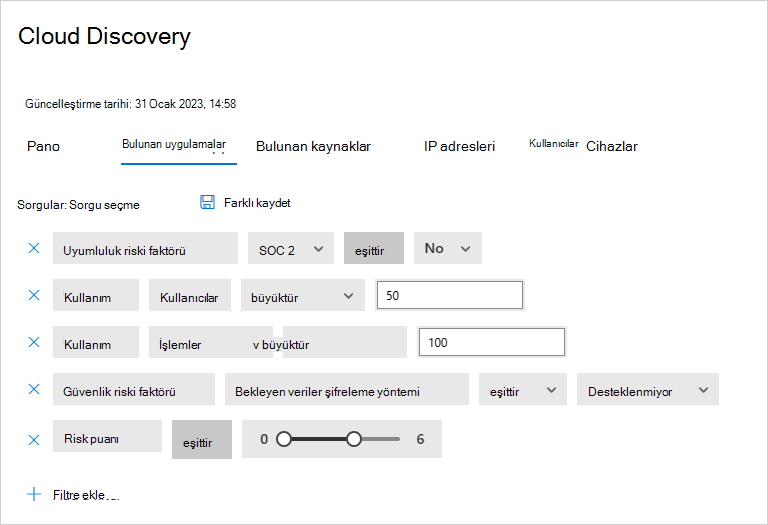Image resolution: width=768 pixels, height=525 pixels.
Task: Open the eşittir dropdown in Güvenlik row
Action: coord(523,389)
